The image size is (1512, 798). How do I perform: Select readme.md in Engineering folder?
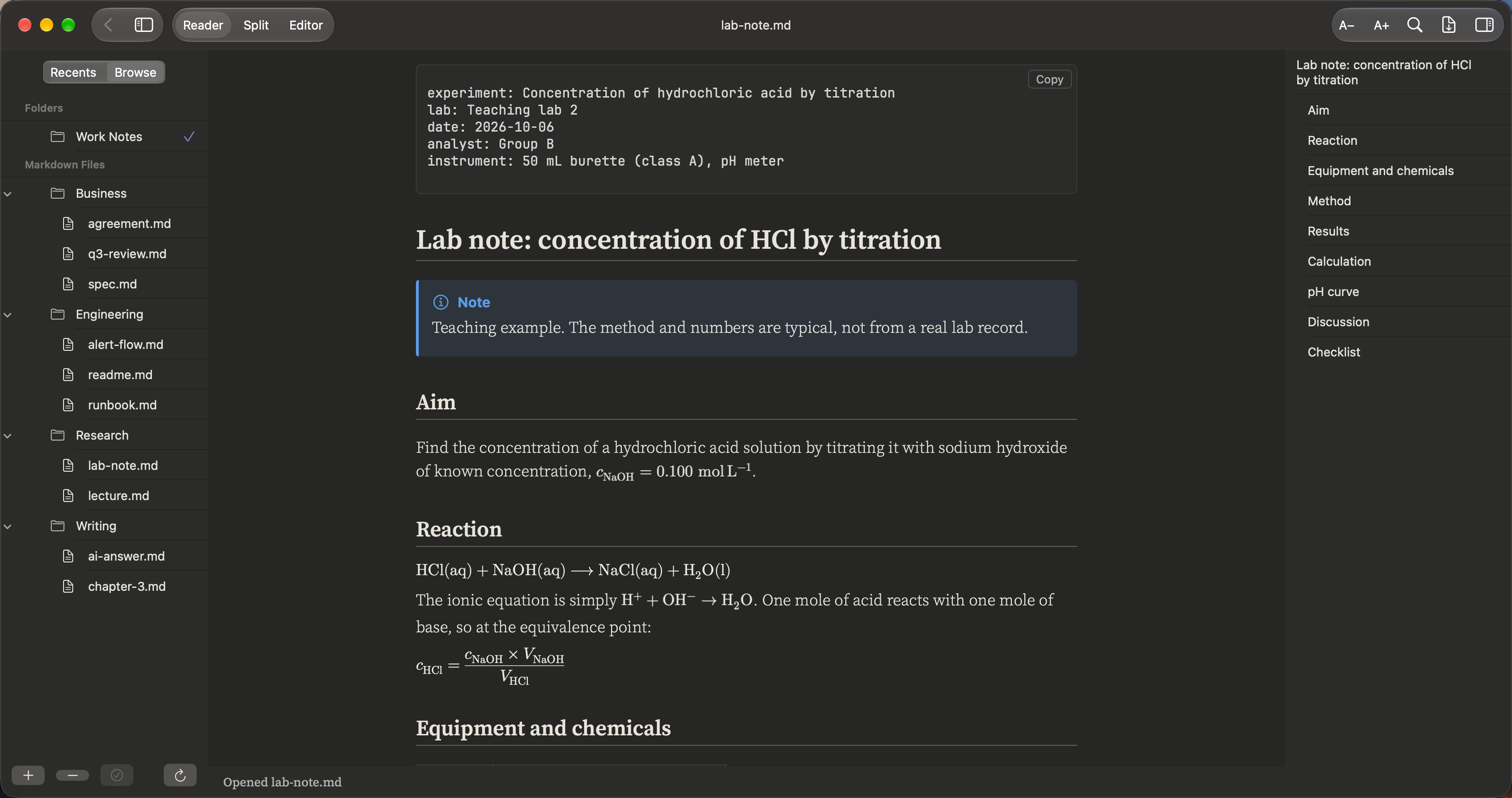(120, 375)
